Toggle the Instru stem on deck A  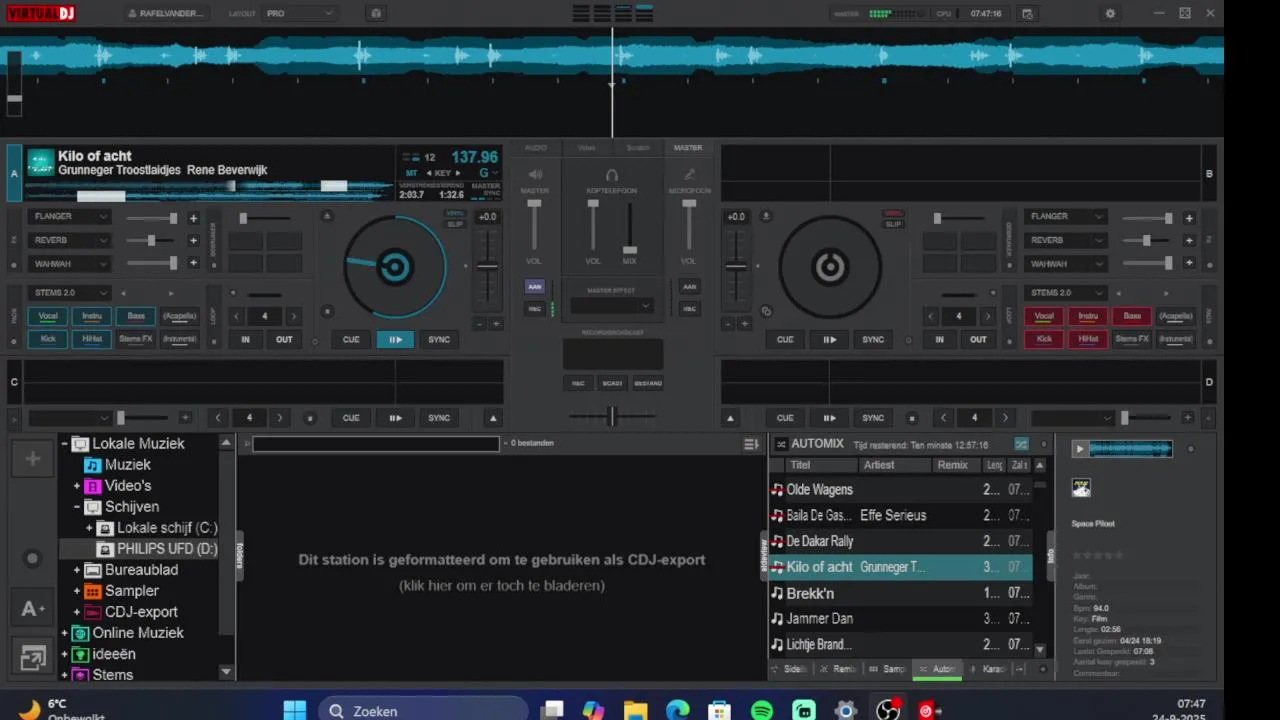tap(92, 316)
